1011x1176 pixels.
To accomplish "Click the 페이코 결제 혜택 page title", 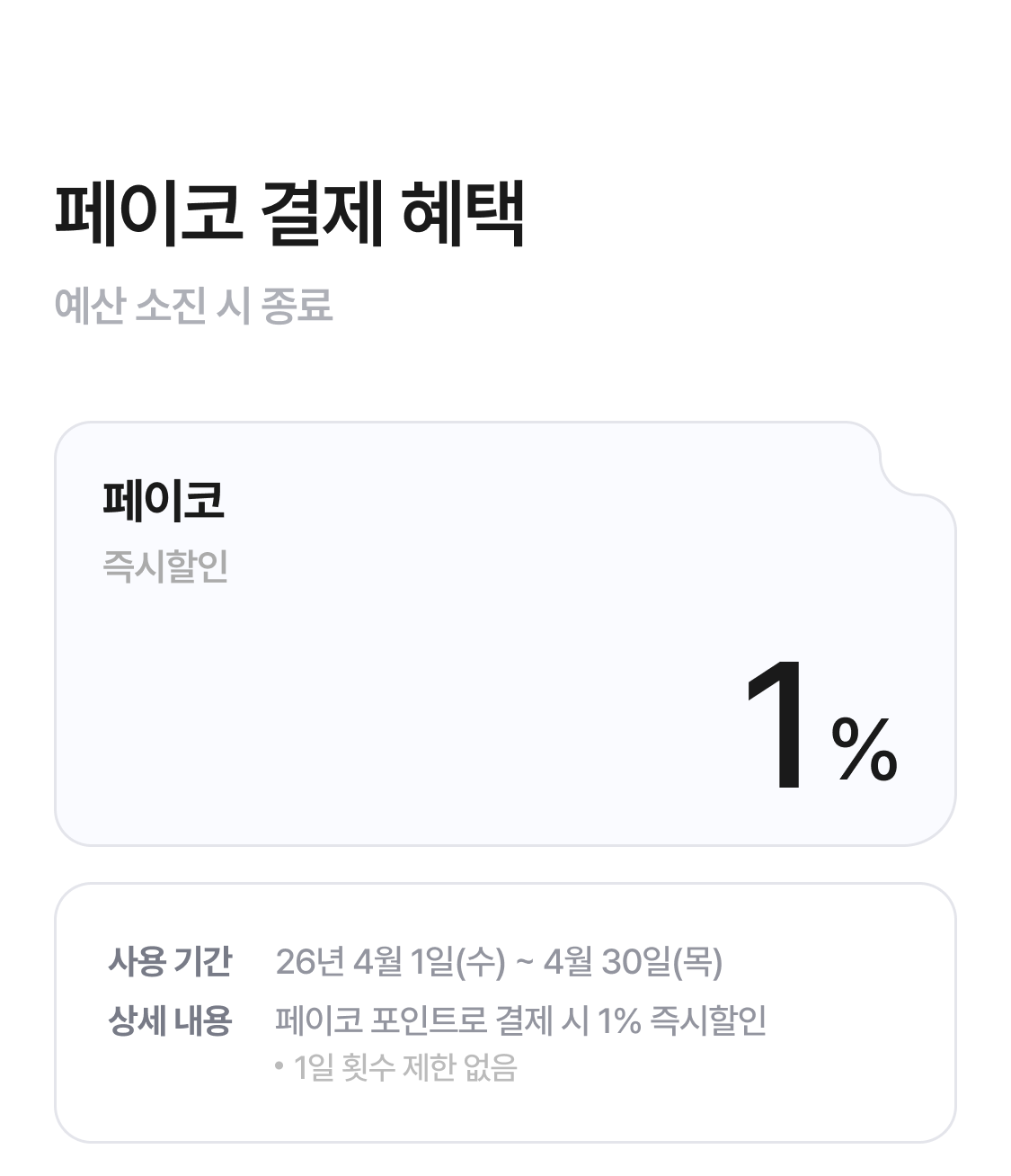I will (x=289, y=214).
